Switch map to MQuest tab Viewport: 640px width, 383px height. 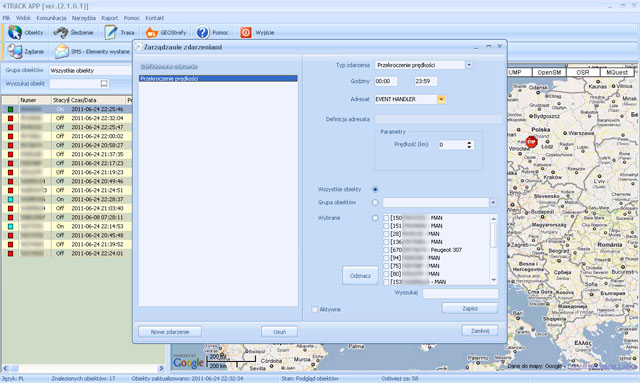[617, 72]
